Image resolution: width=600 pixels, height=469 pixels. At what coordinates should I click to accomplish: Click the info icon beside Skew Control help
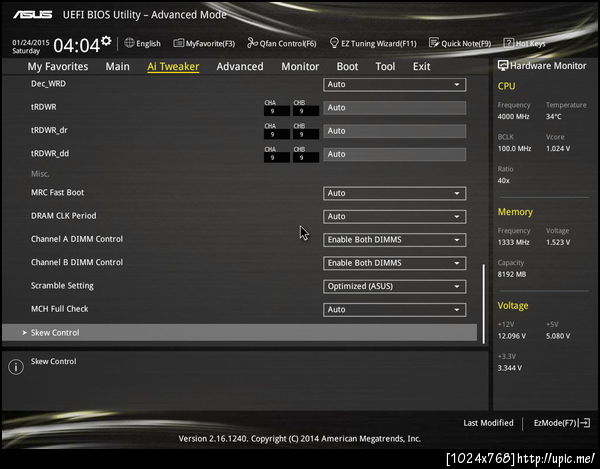pyautogui.click(x=16, y=367)
